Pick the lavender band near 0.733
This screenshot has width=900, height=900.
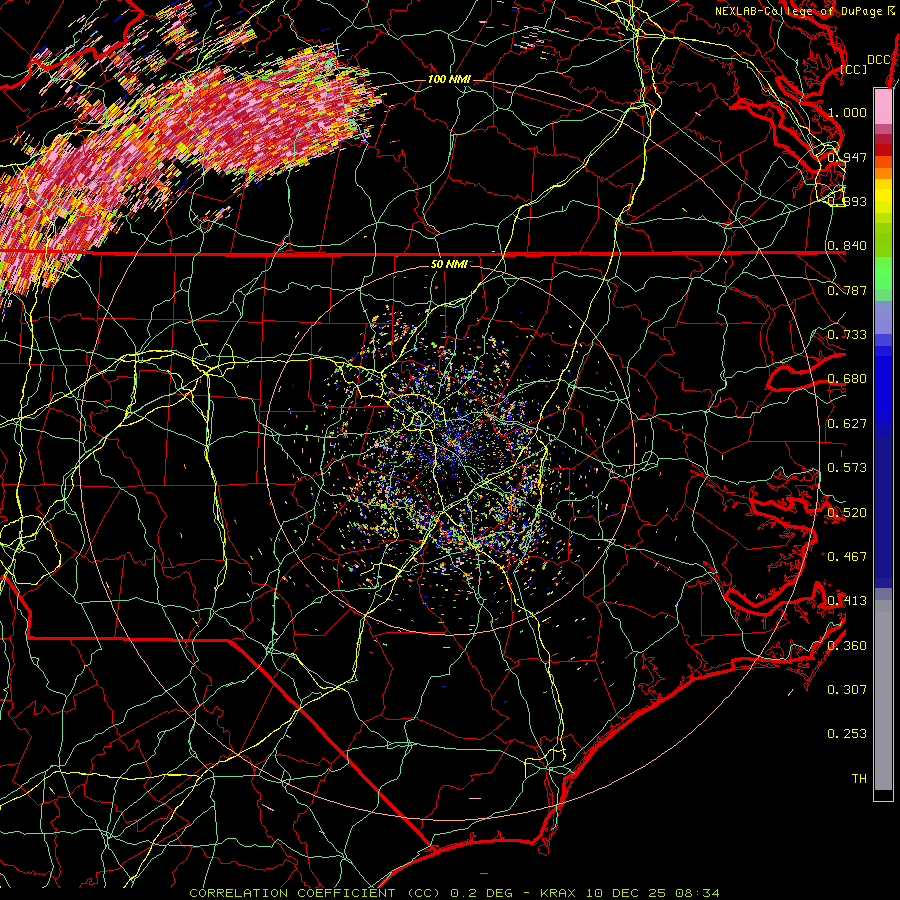[883, 317]
